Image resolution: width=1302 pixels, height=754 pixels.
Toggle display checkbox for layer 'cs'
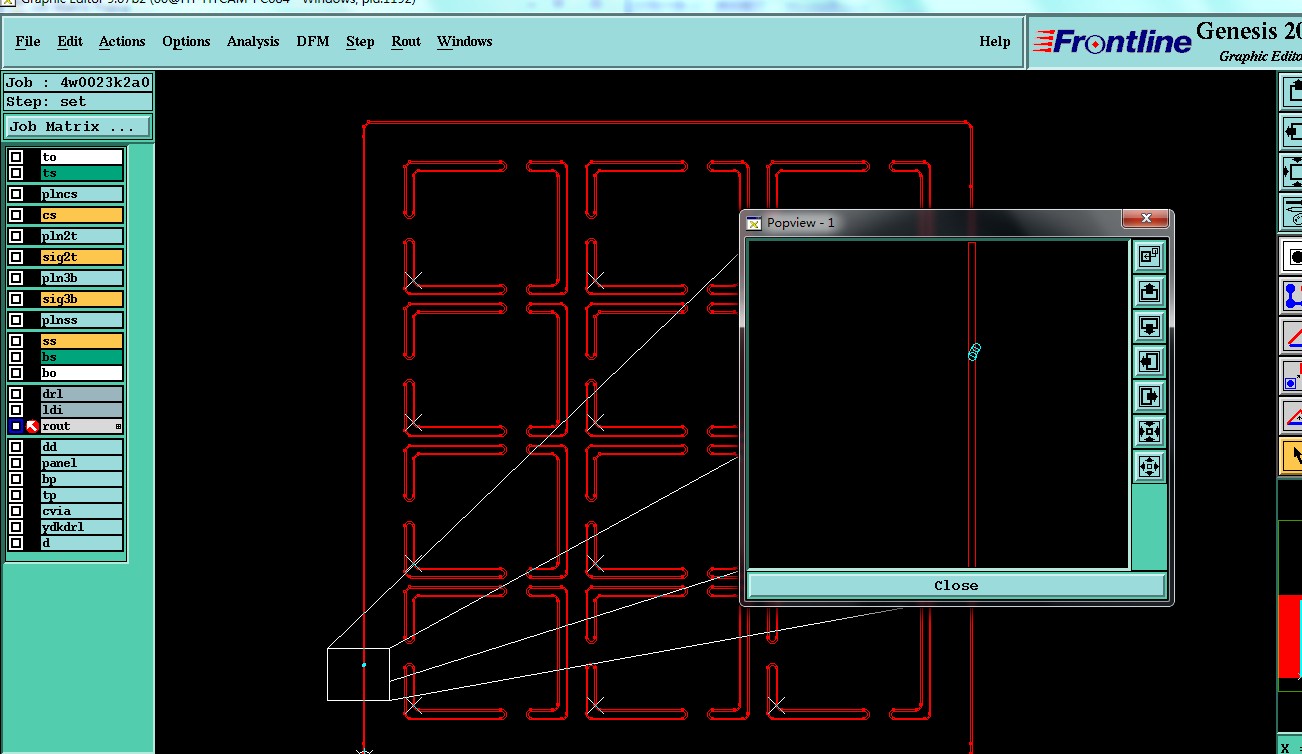[16, 215]
